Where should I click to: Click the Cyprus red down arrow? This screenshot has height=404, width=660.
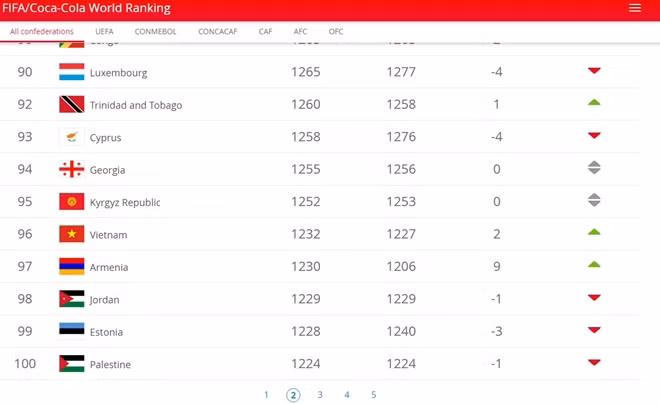594,136
